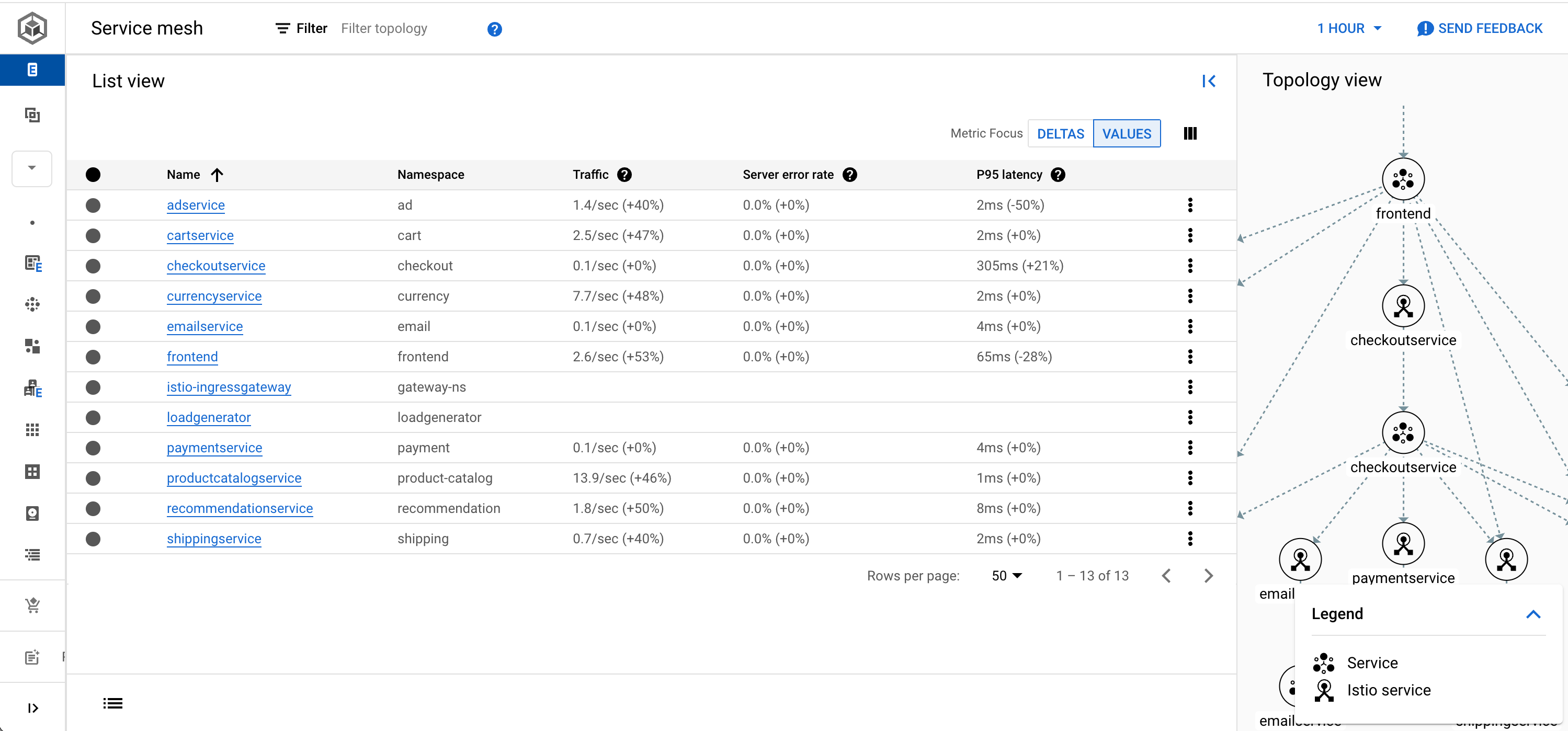Viewport: 1568px width, 731px height.
Task: Switch Metric Focus to VALUES
Action: (1126, 134)
